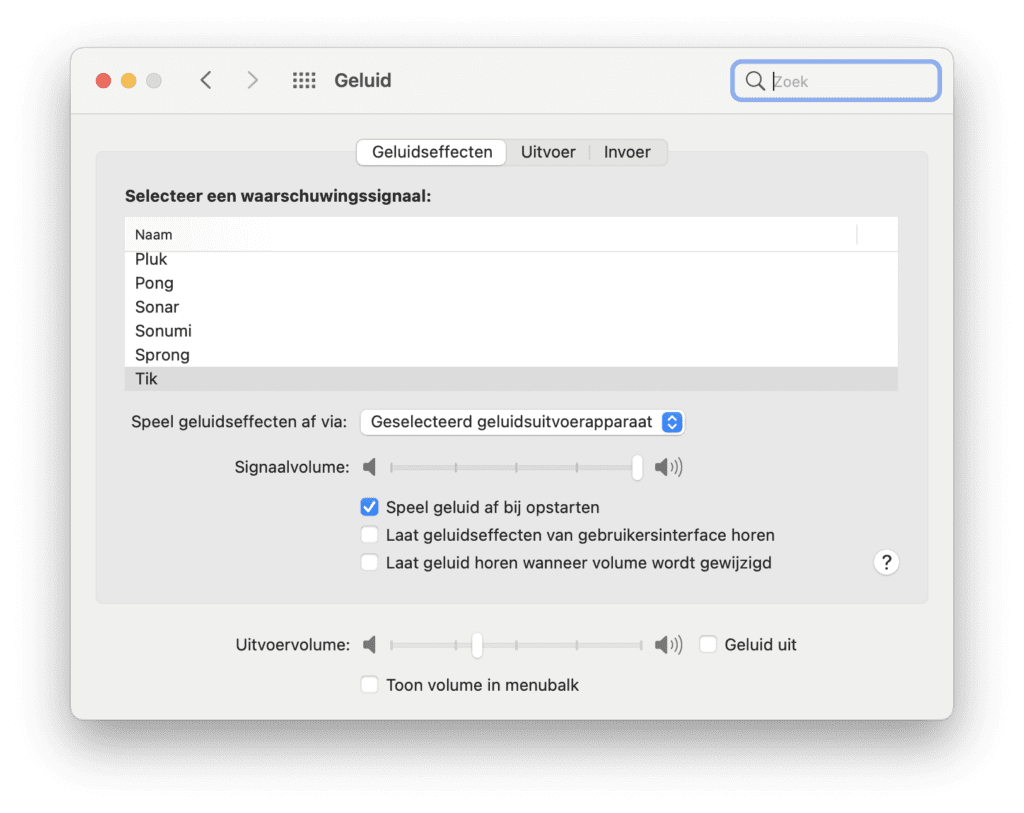
Task: Show all preferences via grid icon
Action: [304, 80]
